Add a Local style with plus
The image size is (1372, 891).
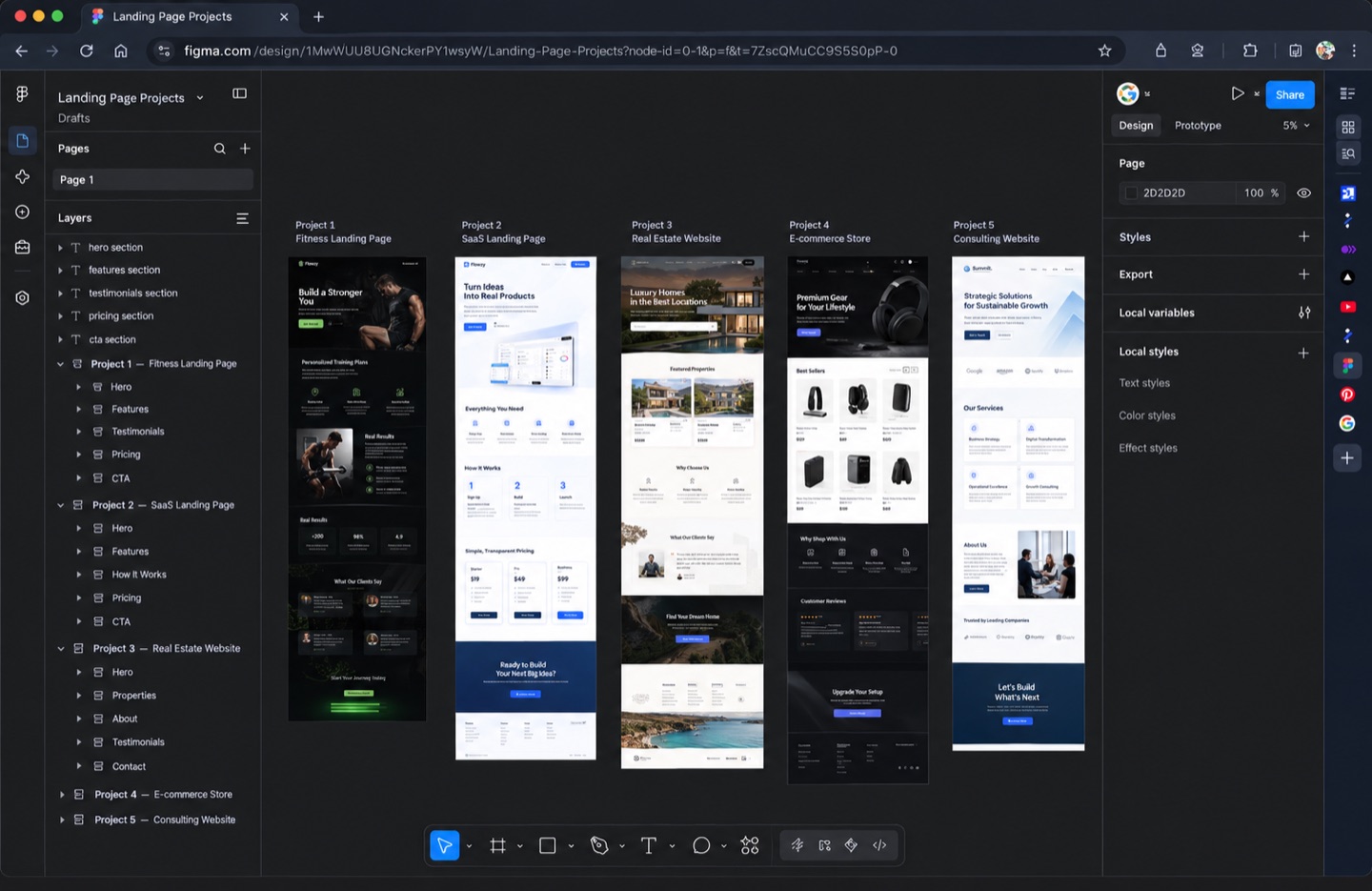[x=1303, y=353]
